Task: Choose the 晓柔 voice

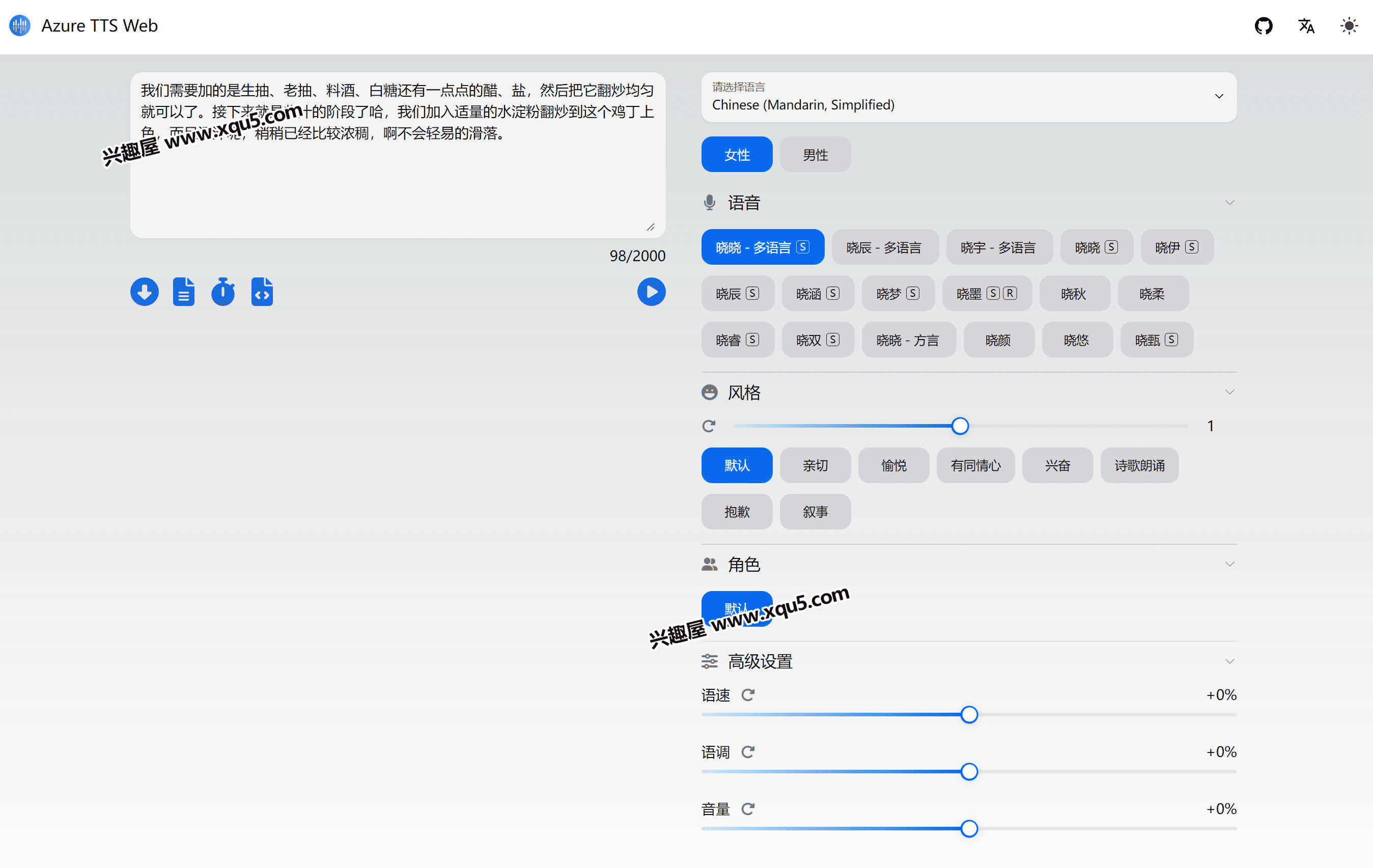Action: (1153, 294)
